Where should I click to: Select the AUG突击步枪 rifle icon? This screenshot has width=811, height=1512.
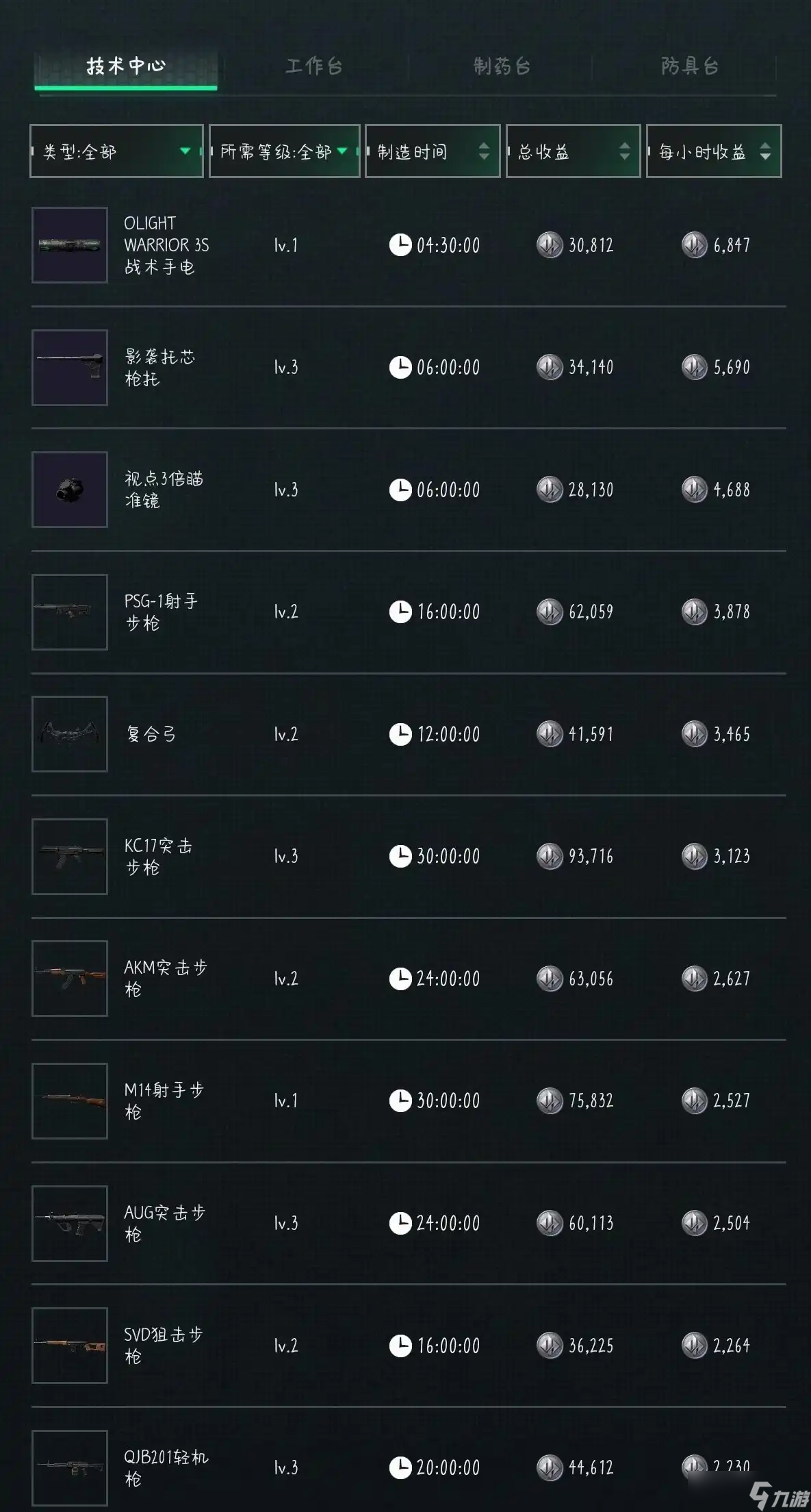click(x=70, y=1223)
